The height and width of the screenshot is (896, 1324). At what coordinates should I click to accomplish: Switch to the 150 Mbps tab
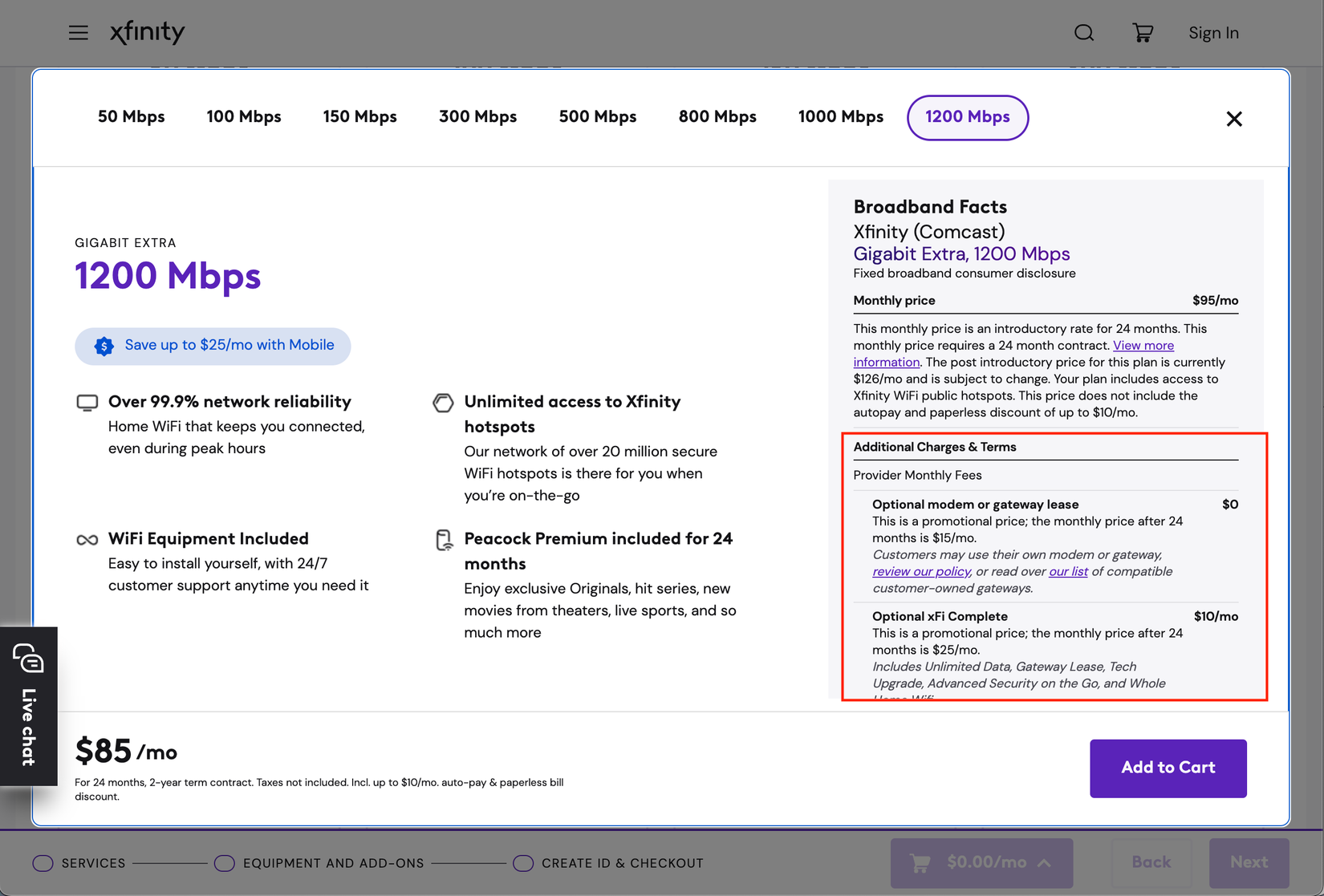coord(359,117)
